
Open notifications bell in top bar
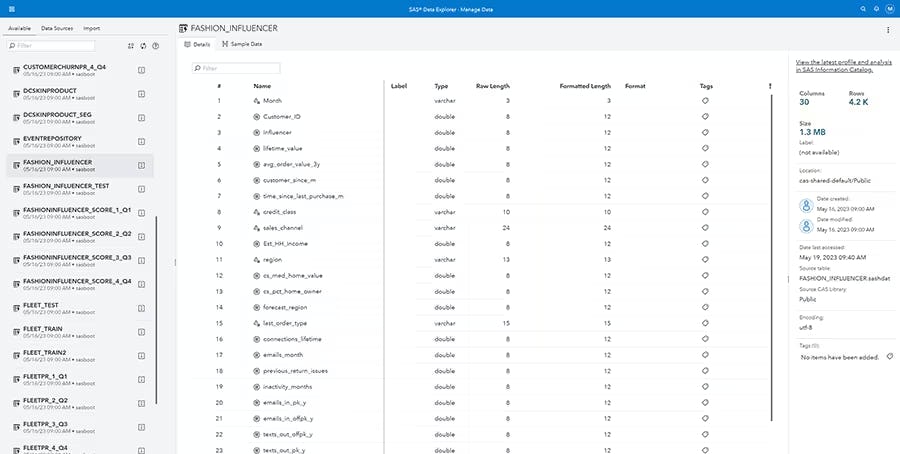[876, 9]
